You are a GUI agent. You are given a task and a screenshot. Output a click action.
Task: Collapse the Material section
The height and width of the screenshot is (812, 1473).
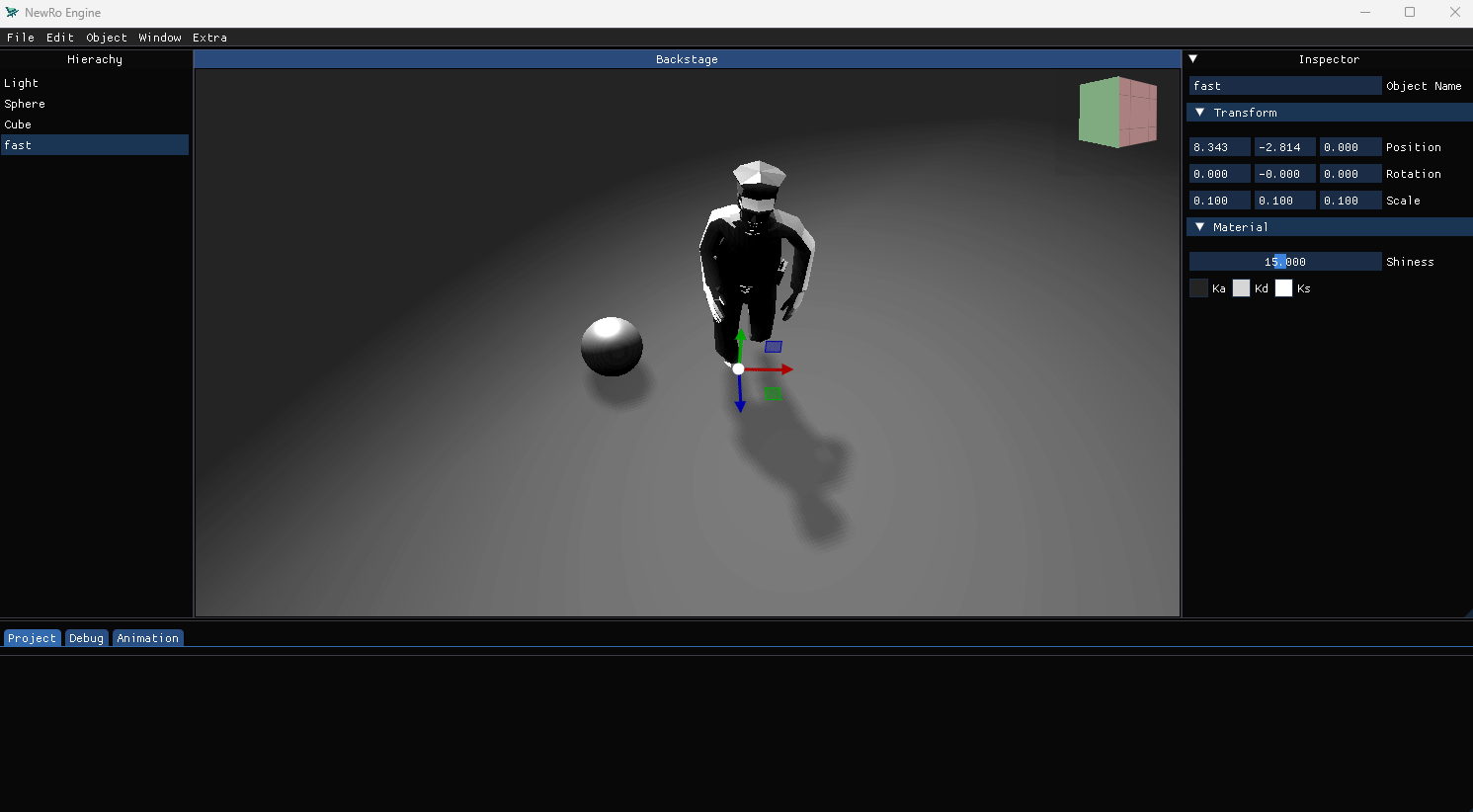coord(1199,227)
